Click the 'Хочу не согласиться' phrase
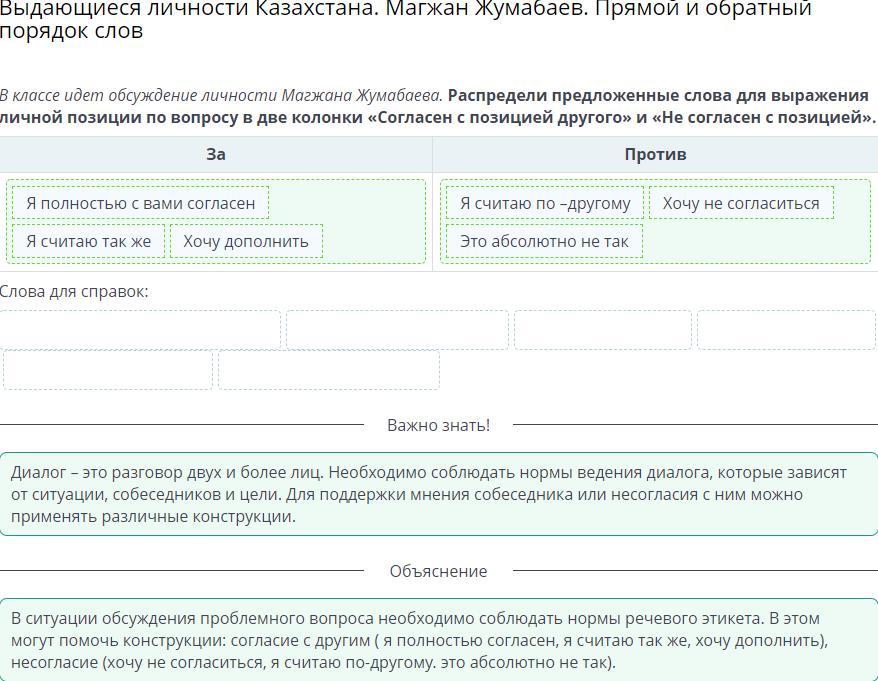Screen dimensions: 878x681 741,203
